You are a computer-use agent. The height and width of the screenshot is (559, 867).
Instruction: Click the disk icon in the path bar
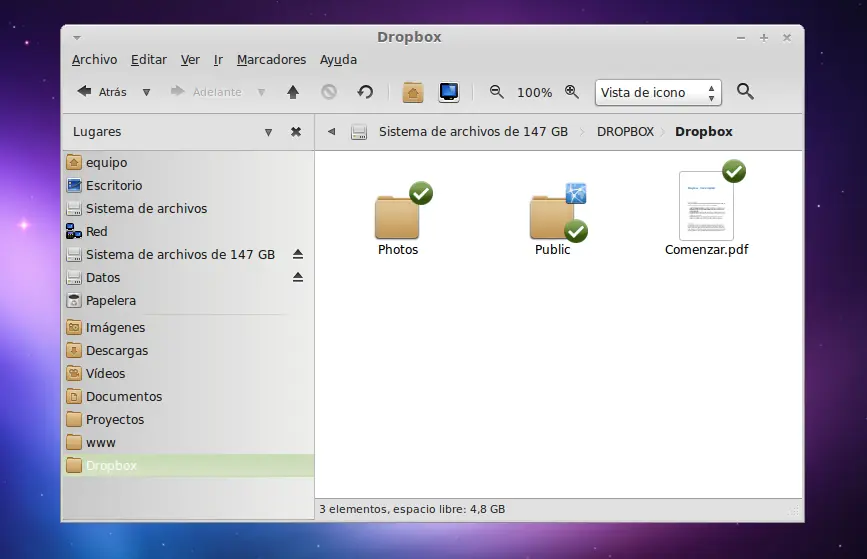(359, 132)
